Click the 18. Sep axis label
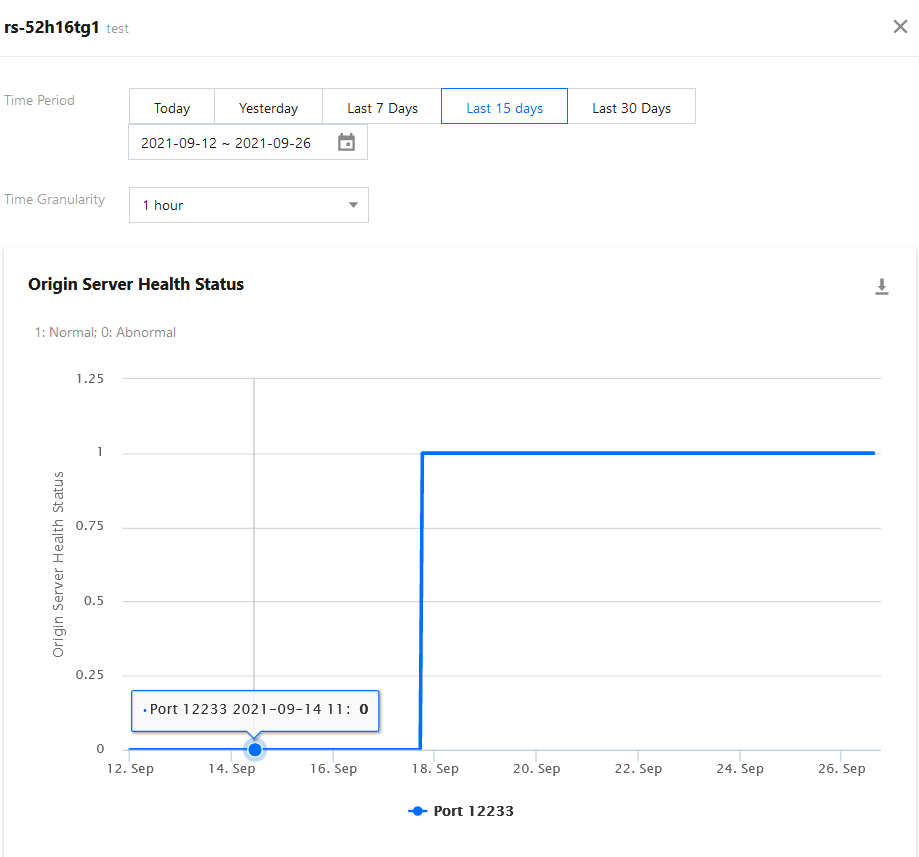919x857 pixels. [434, 769]
